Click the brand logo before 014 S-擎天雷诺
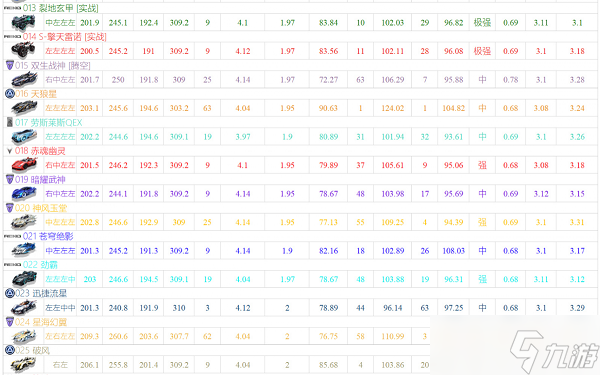The height and width of the screenshot is (375, 600). click(12, 37)
